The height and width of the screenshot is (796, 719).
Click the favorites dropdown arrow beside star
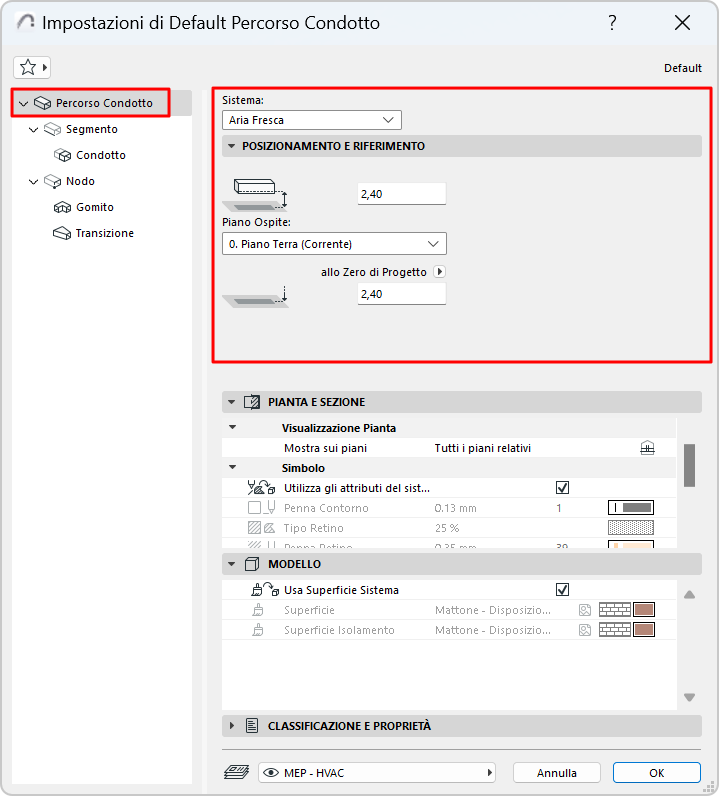pos(45,67)
